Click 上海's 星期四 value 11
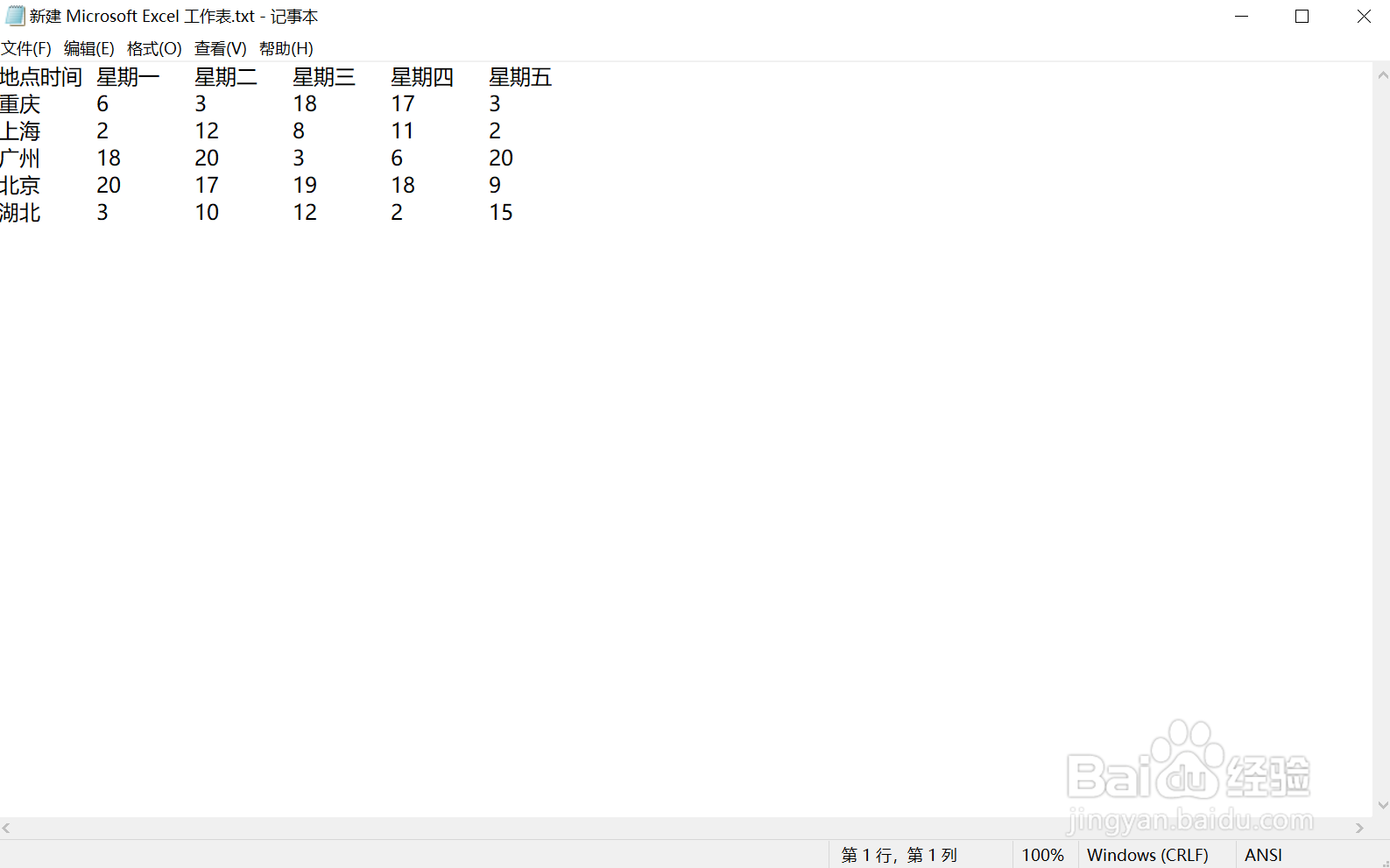Screen dimensions: 1390x868 [403, 131]
